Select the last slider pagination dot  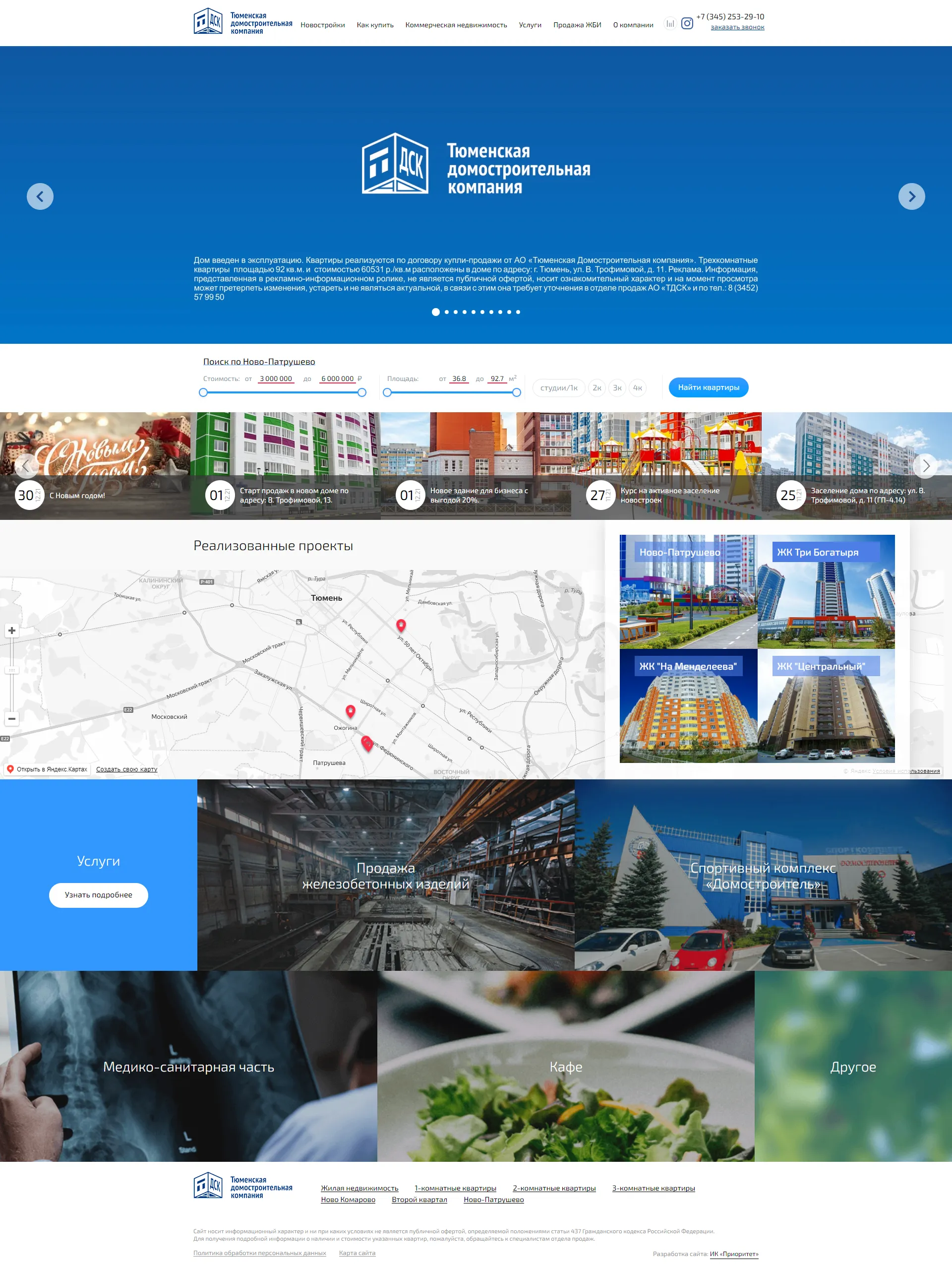[518, 312]
